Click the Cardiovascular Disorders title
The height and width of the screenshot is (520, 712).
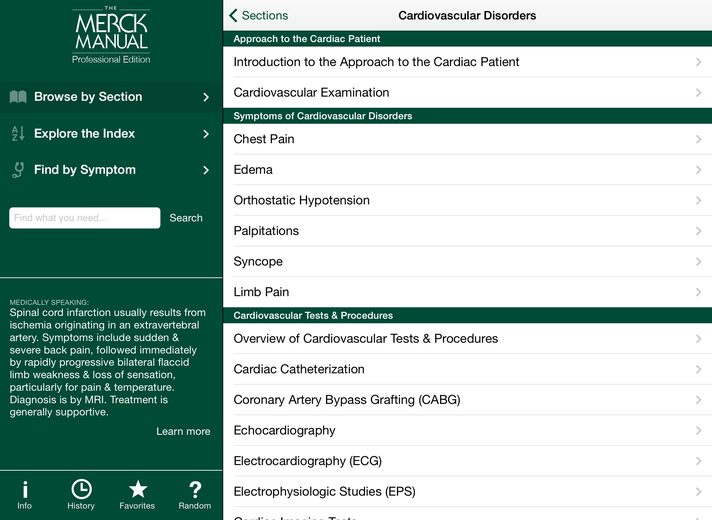click(x=467, y=15)
